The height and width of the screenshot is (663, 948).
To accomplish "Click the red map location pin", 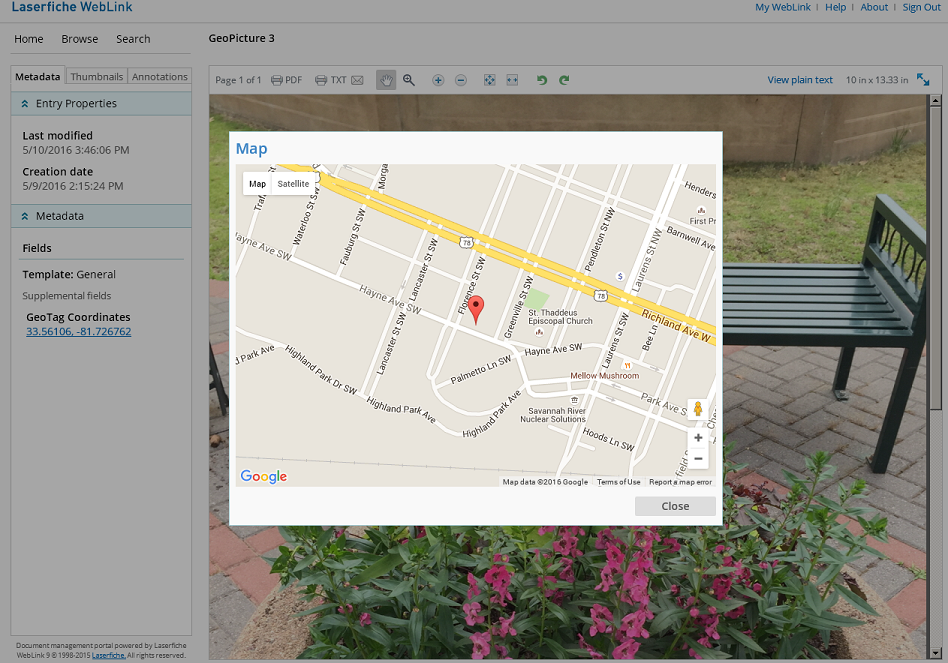I will coord(476,310).
